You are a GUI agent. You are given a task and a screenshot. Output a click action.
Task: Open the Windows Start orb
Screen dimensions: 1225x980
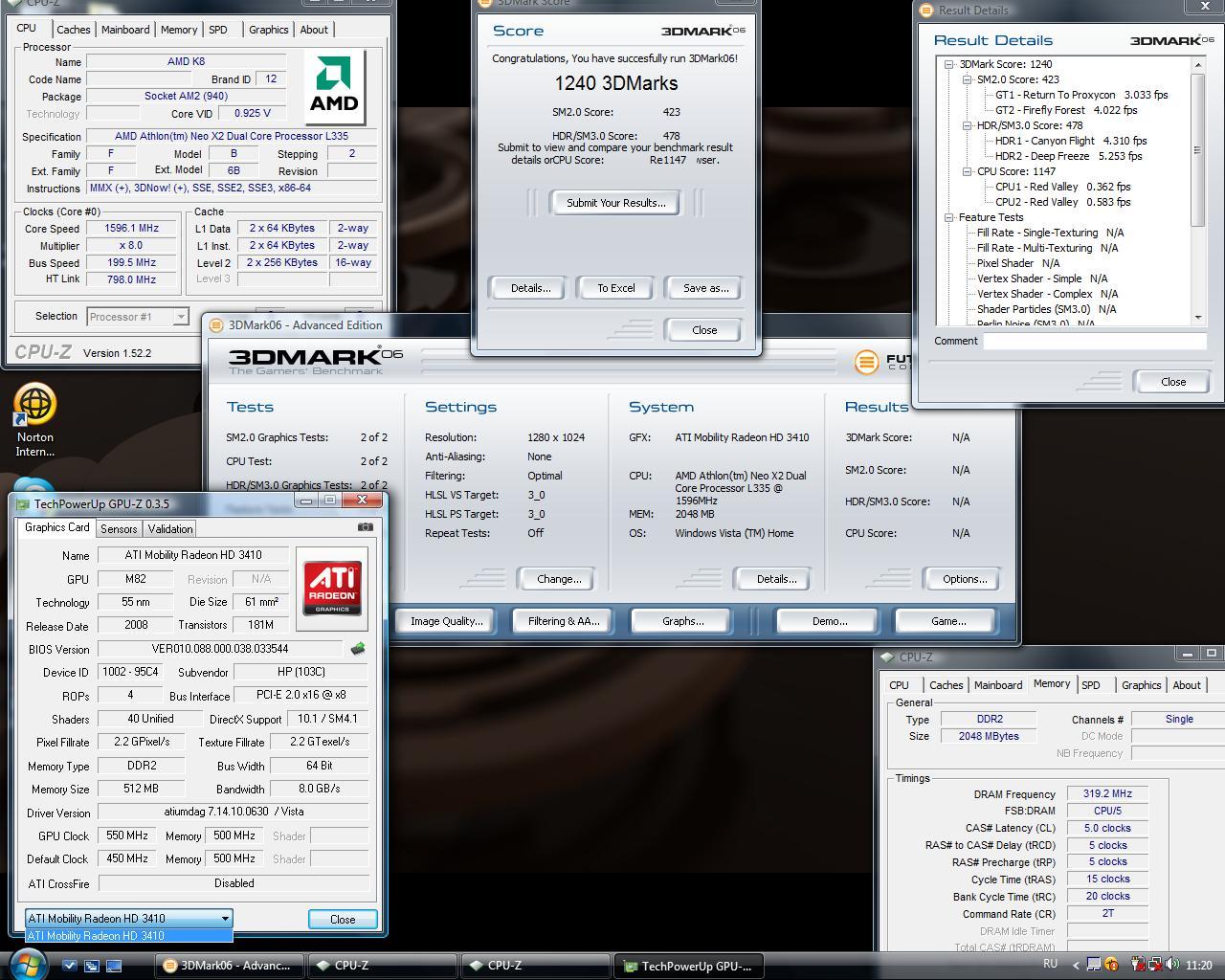point(27,964)
